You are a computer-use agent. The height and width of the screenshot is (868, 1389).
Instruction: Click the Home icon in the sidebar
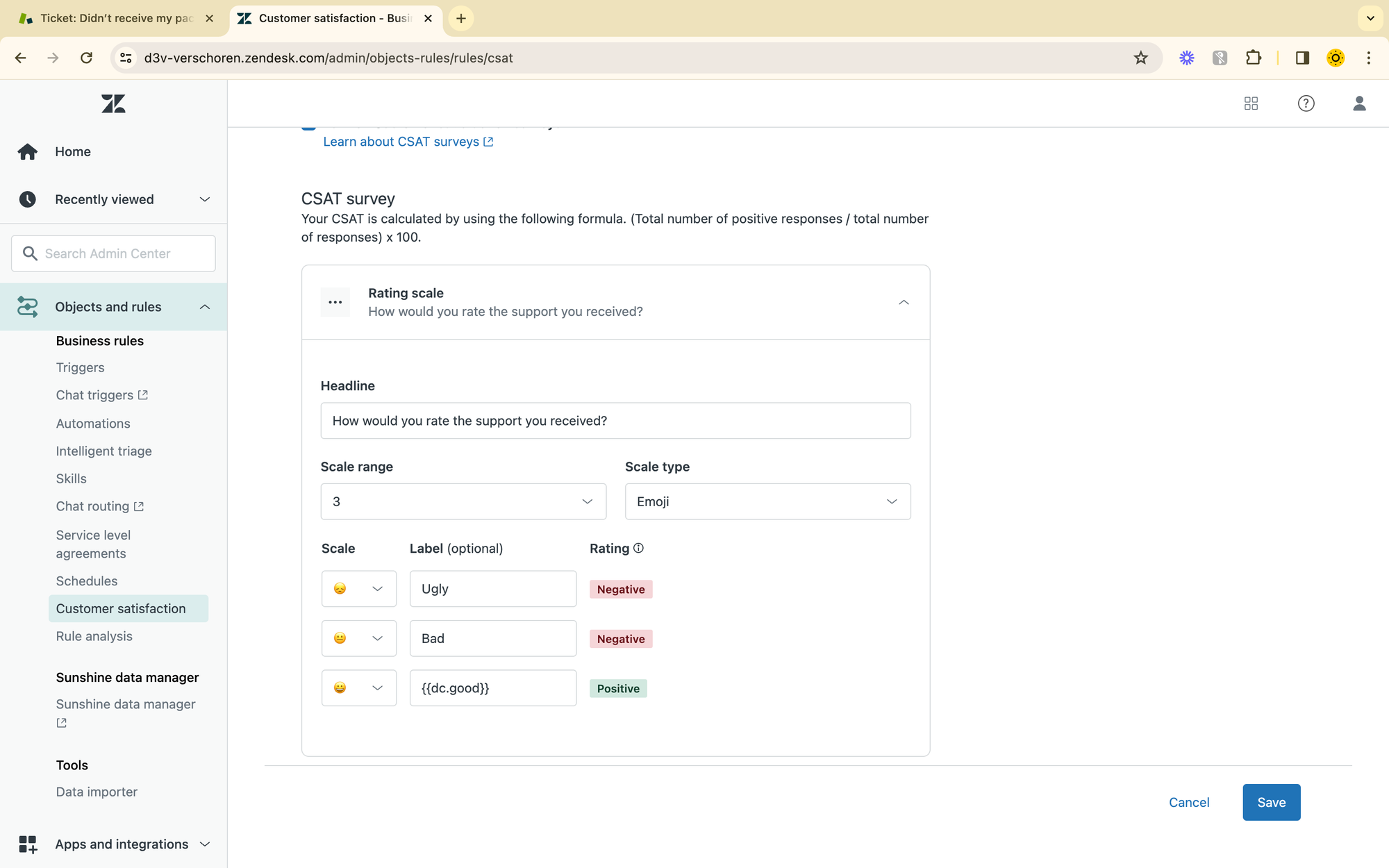point(28,151)
